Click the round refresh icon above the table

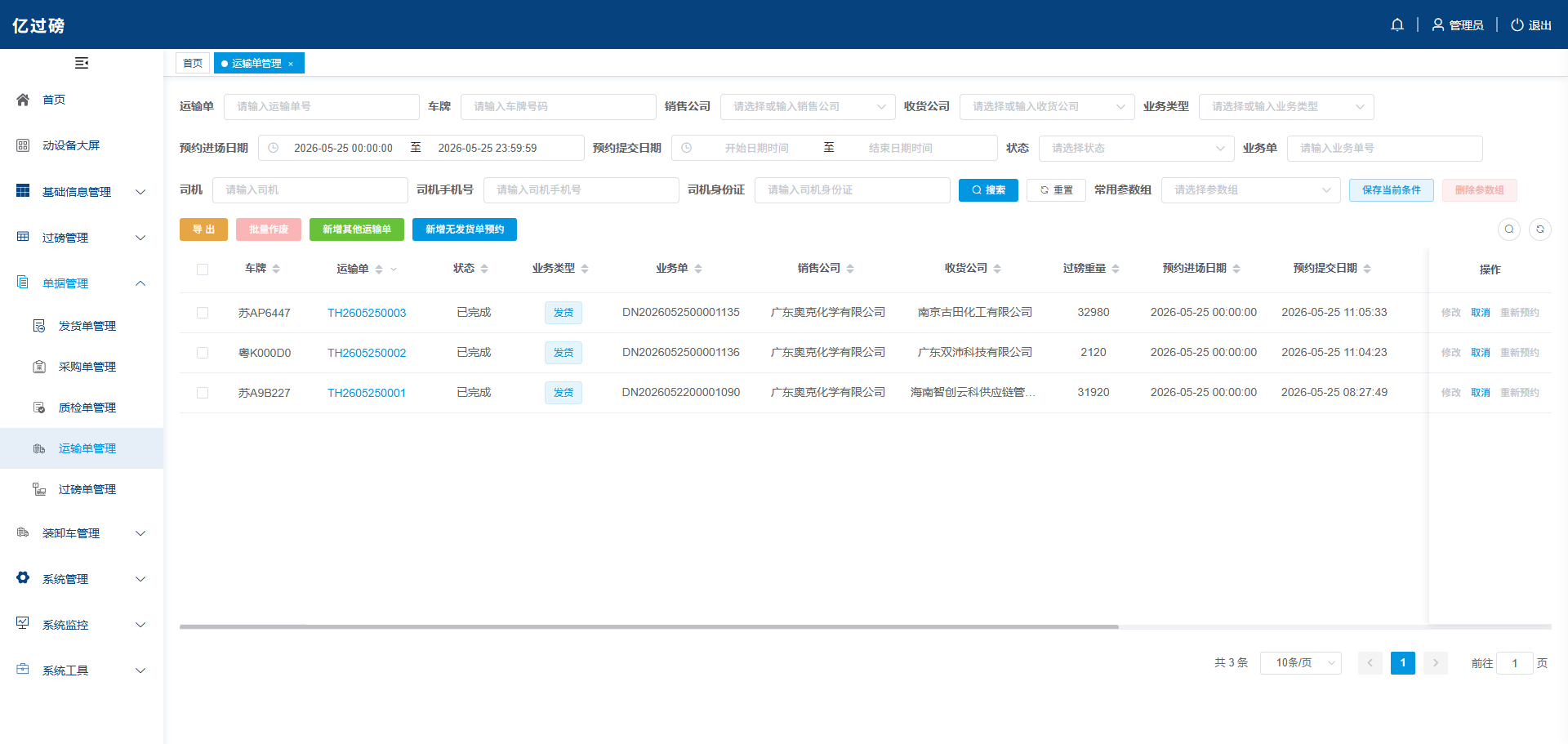tap(1540, 229)
